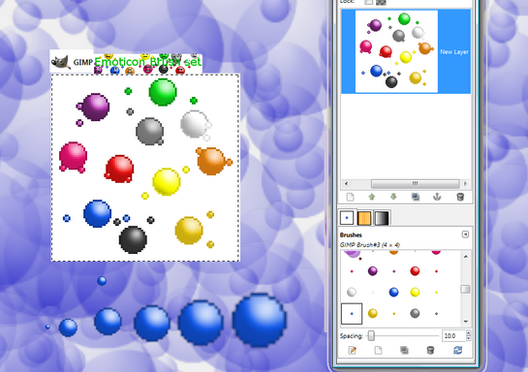Delete the selected brush

(430, 350)
